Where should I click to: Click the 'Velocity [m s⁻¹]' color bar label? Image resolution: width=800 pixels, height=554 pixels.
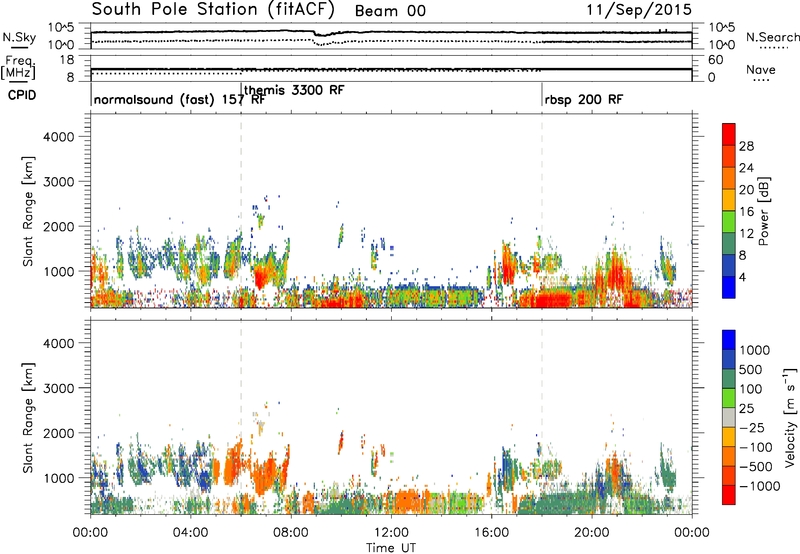click(790, 417)
